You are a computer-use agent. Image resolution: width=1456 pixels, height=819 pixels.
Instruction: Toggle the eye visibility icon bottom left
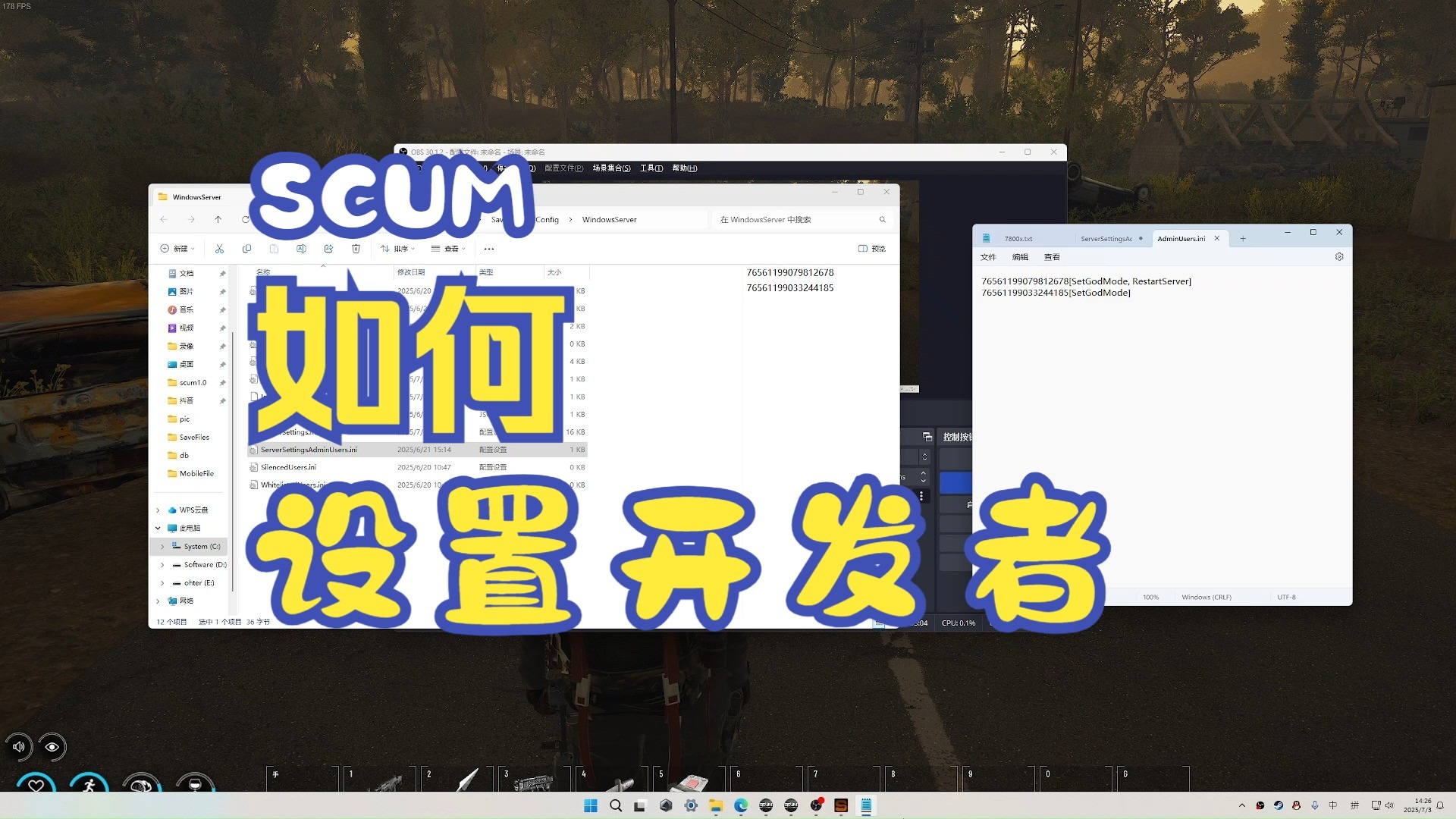tap(52, 747)
